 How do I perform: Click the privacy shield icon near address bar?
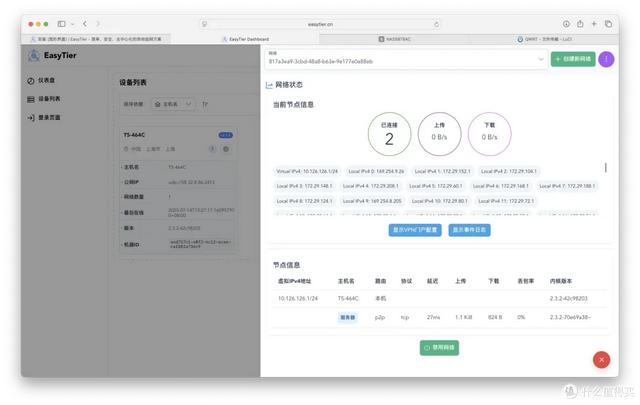pos(205,24)
